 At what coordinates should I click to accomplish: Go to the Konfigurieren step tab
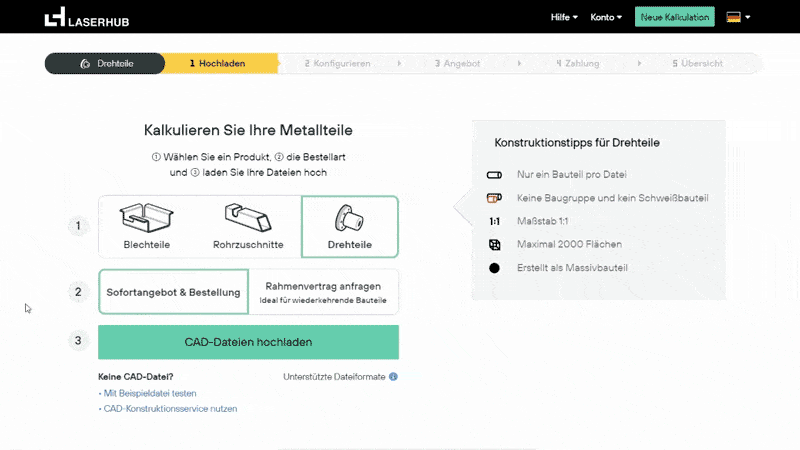click(338, 63)
